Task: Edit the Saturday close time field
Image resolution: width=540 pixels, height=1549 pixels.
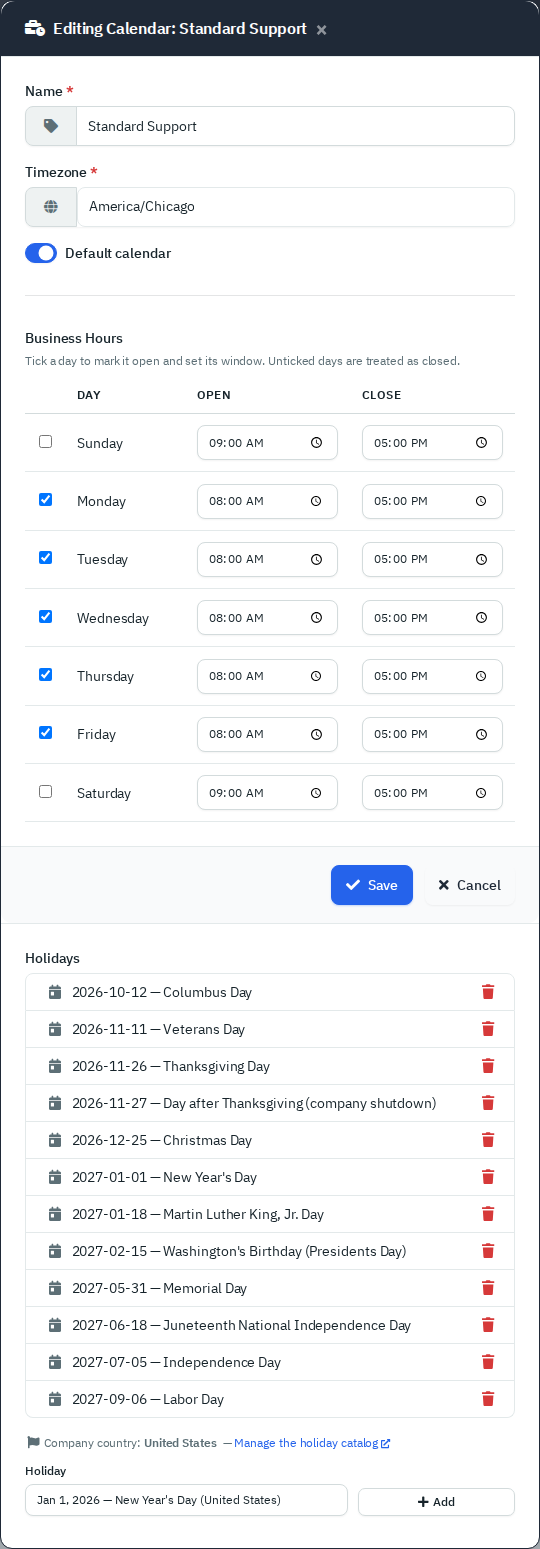Action: click(x=432, y=793)
